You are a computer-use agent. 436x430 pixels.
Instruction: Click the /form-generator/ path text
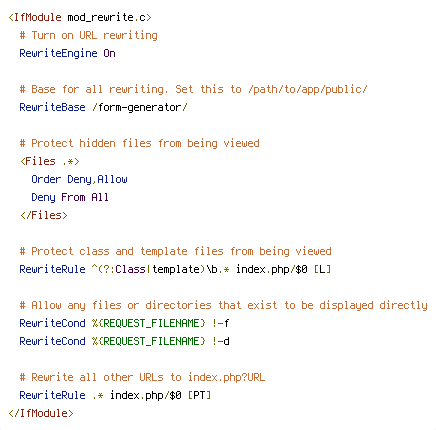[140, 107]
